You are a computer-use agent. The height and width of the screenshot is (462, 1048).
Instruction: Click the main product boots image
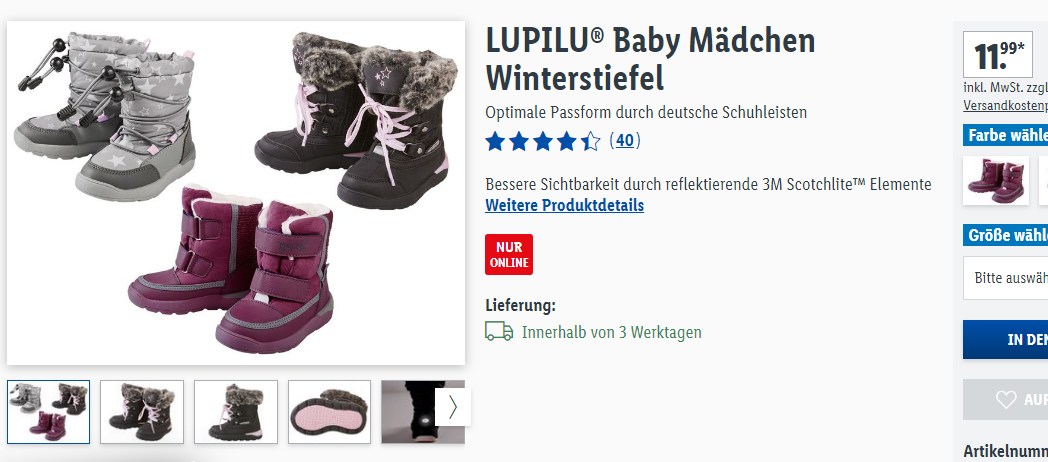click(236, 193)
